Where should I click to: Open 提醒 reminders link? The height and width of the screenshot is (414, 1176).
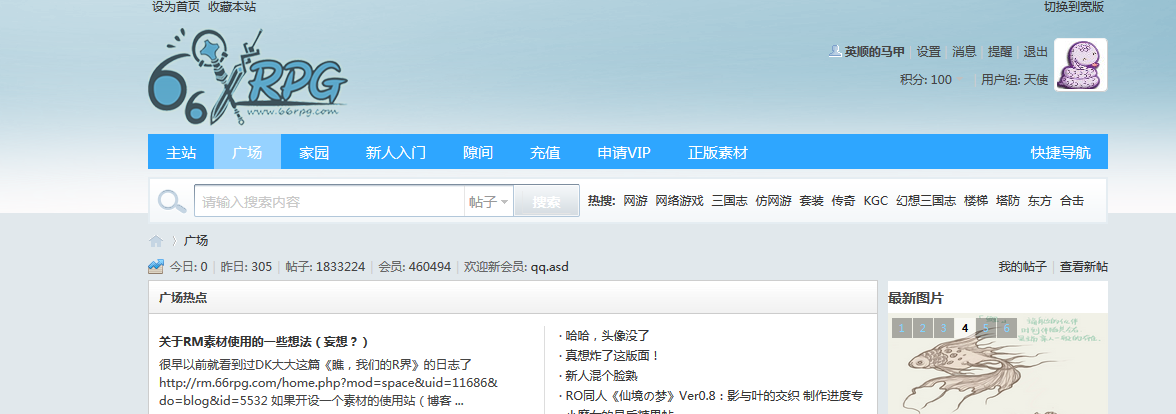[1000, 52]
